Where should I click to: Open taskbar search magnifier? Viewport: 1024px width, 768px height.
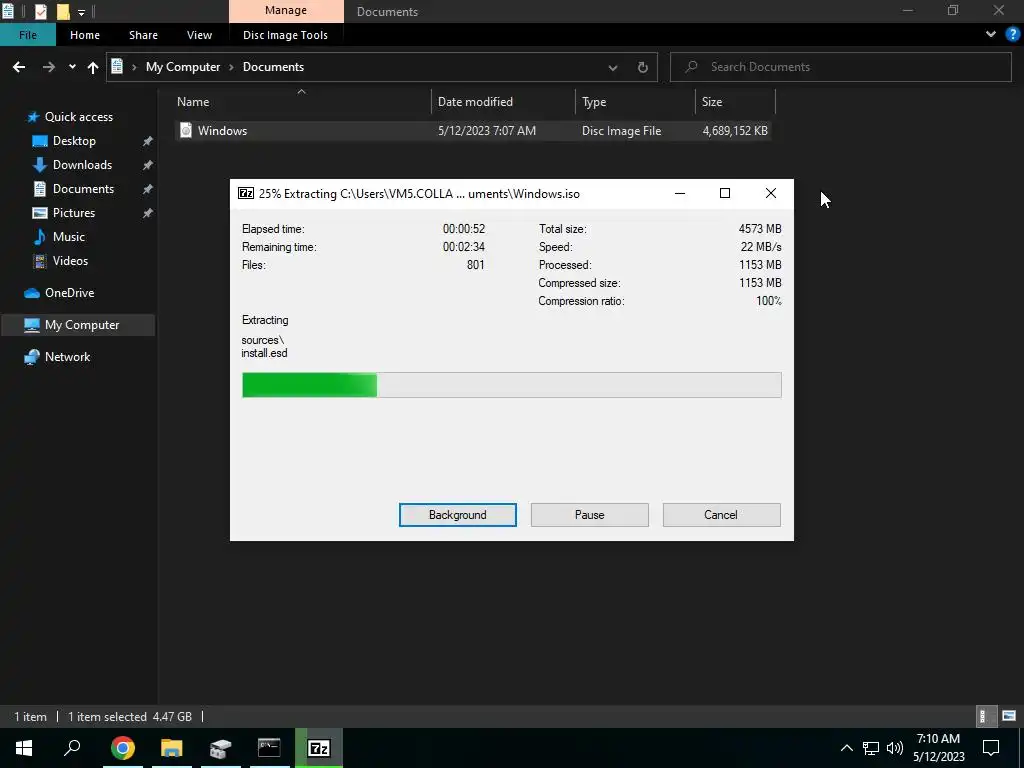coord(72,748)
